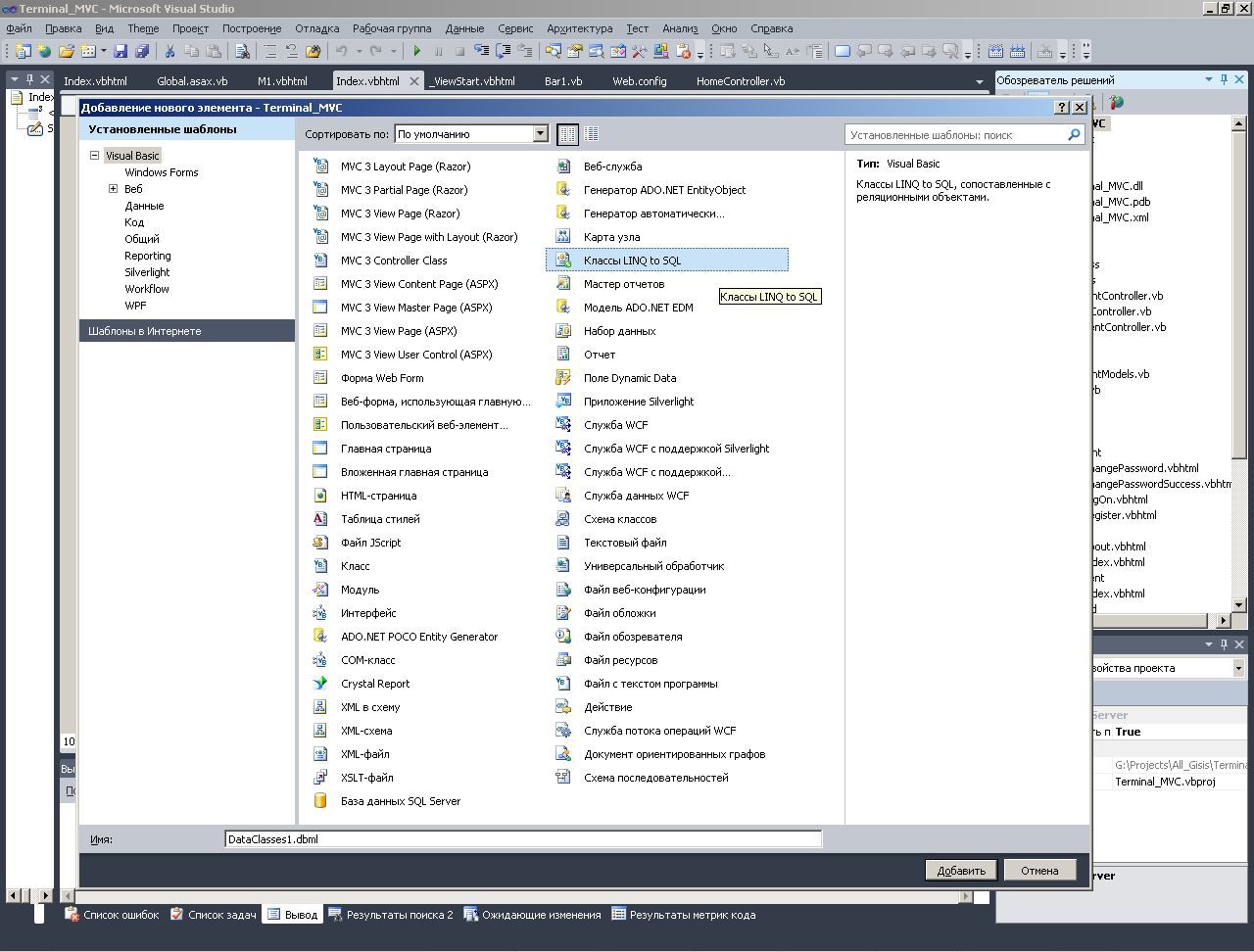Click the Служба WCF template icon
Image resolution: width=1254 pixels, height=952 pixels.
(562, 425)
